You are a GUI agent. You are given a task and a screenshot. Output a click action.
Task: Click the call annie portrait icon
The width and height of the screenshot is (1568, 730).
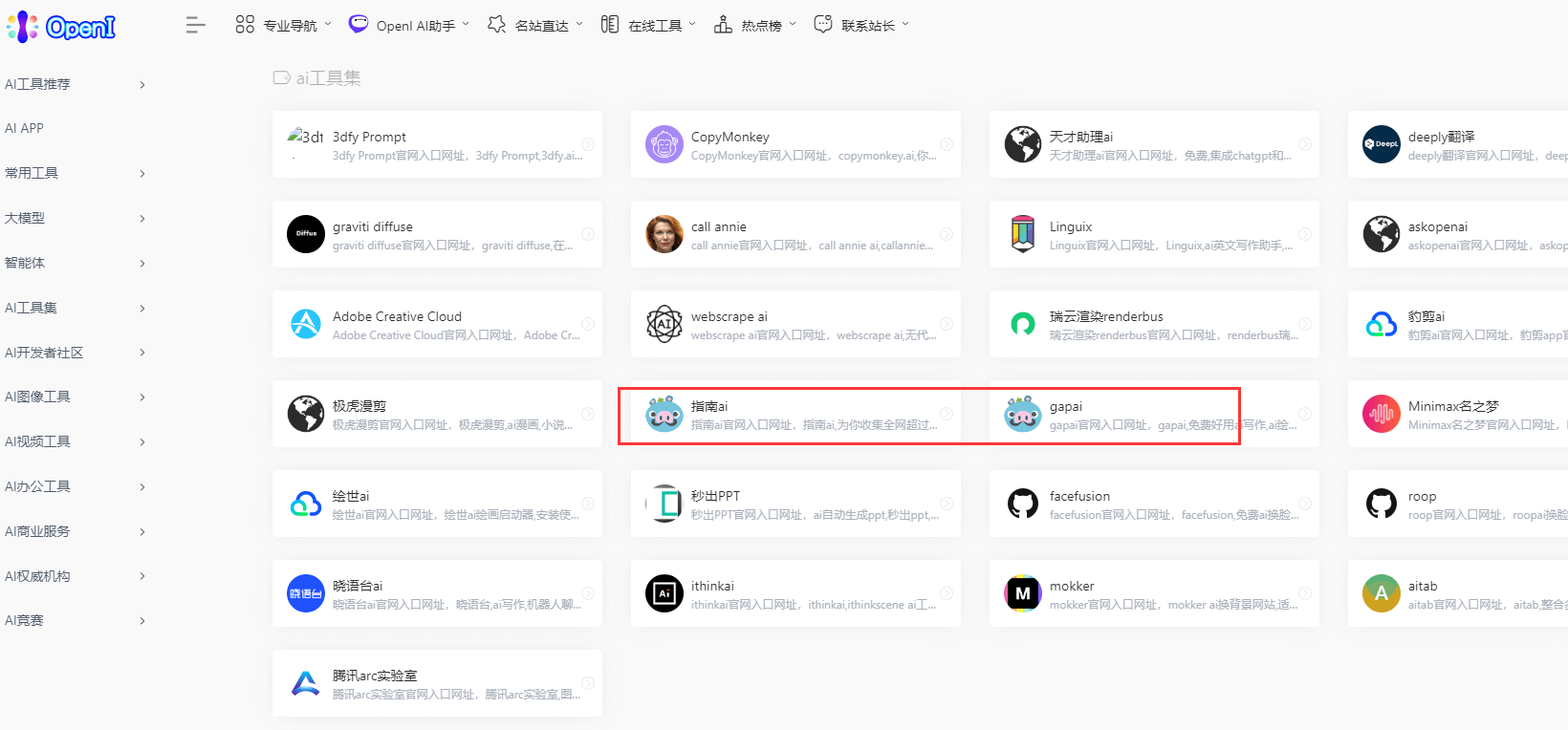click(664, 234)
